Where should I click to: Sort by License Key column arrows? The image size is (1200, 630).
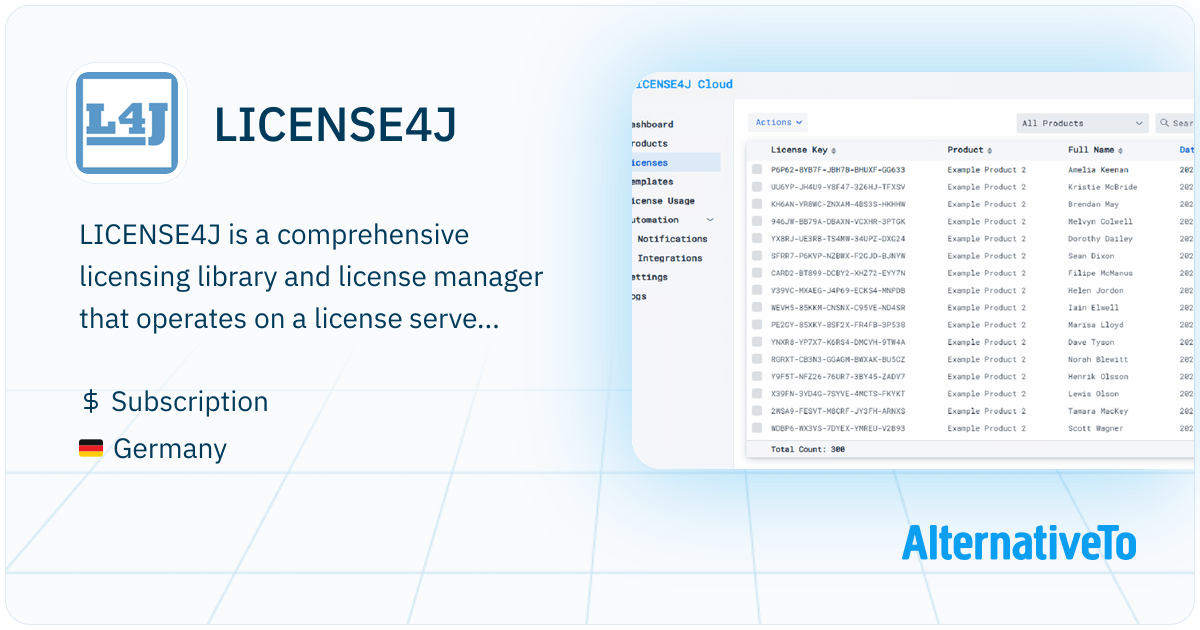[834, 151]
